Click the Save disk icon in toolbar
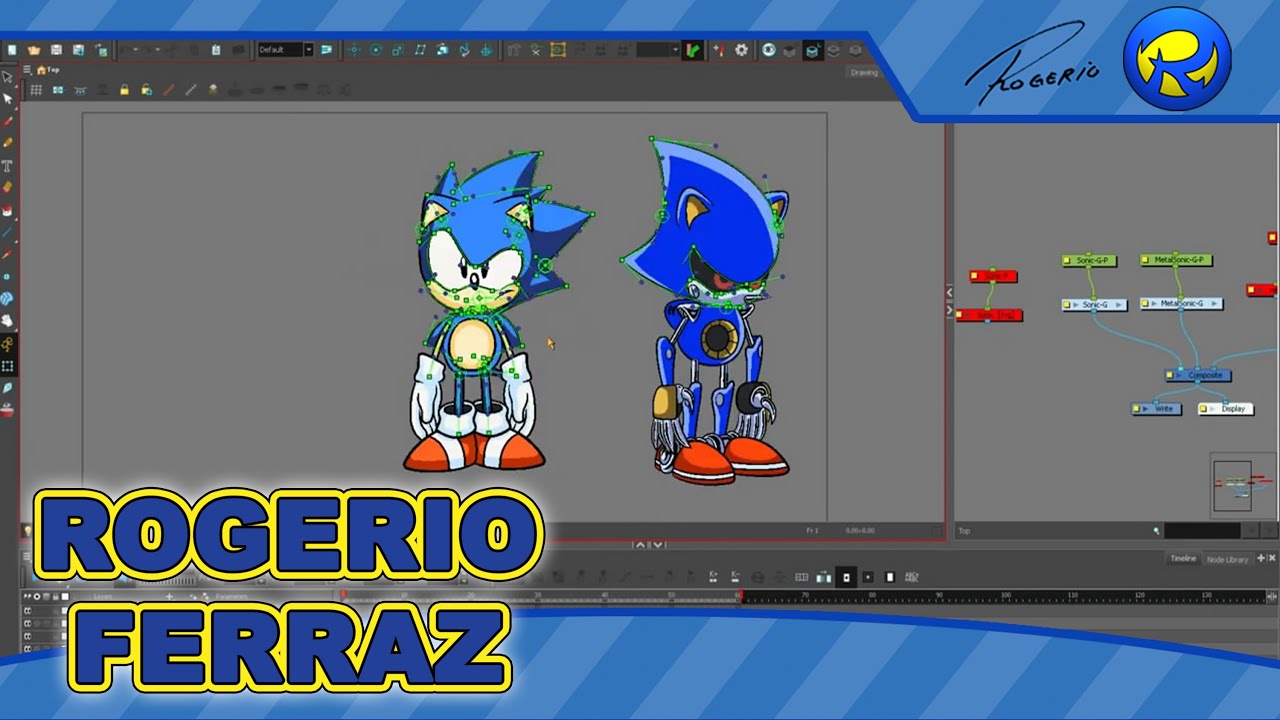Screen dimensions: 1280x720 click(x=56, y=49)
